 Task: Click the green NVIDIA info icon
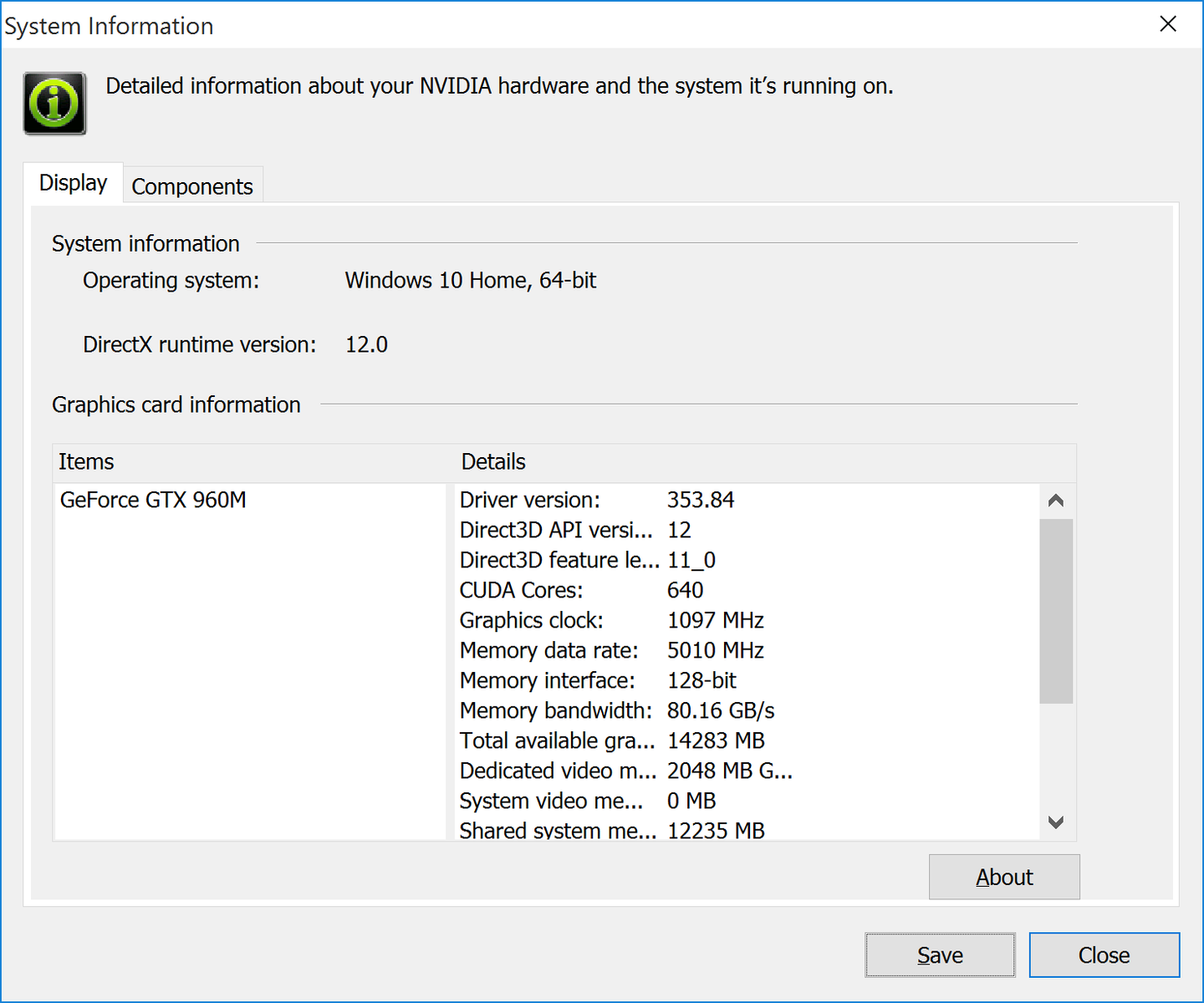[54, 104]
